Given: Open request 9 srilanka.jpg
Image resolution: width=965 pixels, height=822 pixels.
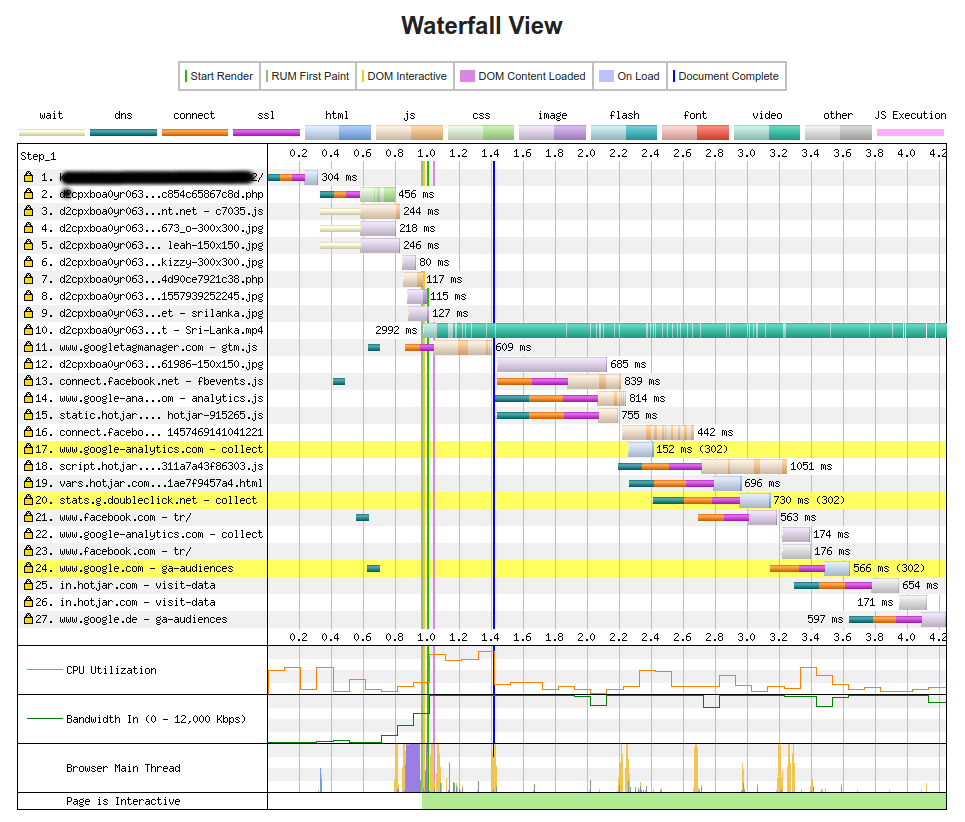Looking at the screenshot, I should click(161, 313).
